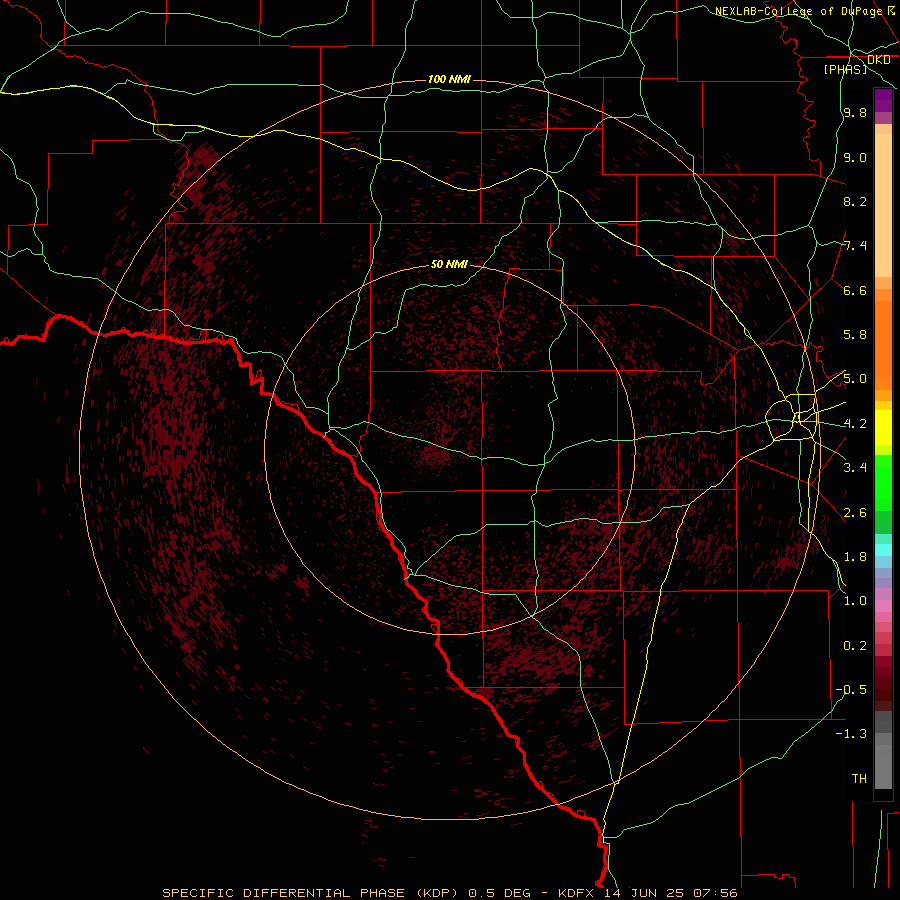Click the 5.0 scale value
The image size is (900, 900).
click(855, 379)
